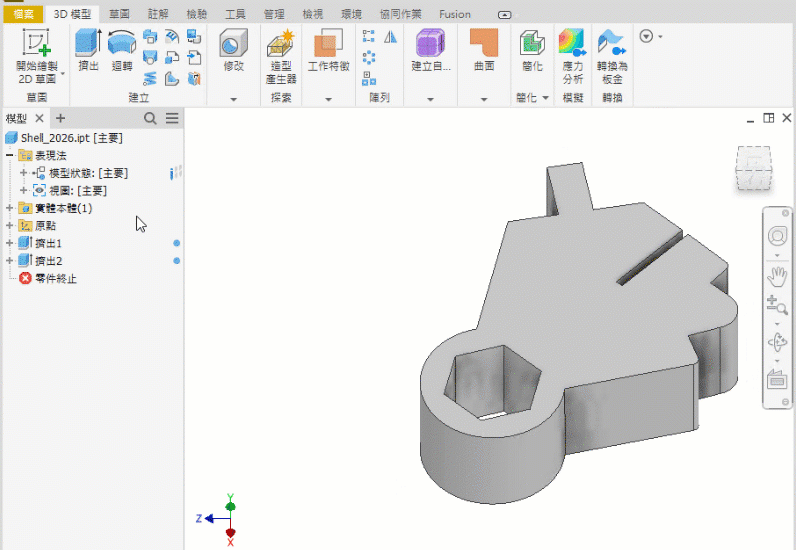
Task: Expand the 擠出1 feature
Action: (x=9, y=243)
